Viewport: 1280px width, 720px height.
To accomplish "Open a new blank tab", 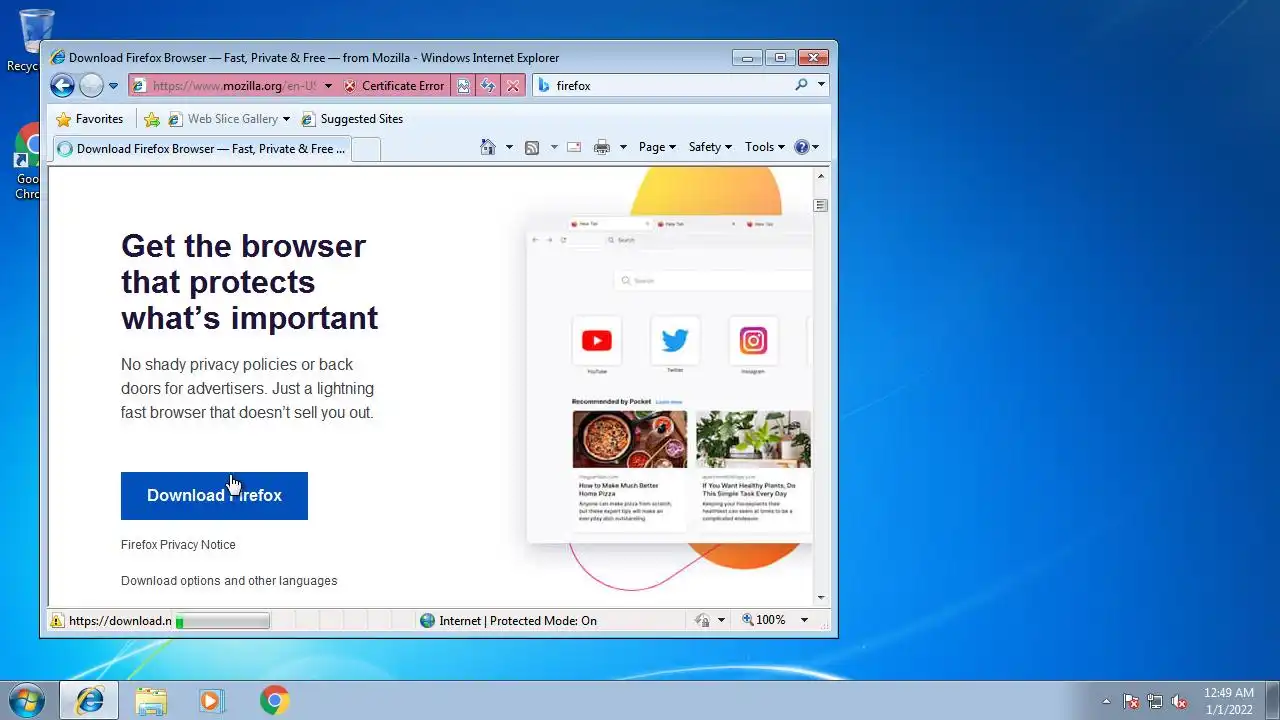I will tap(366, 150).
